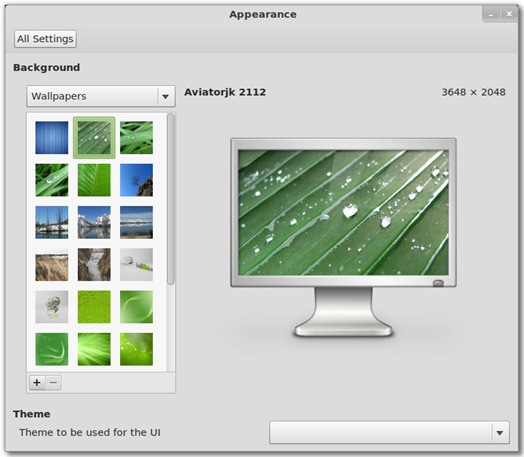Pick the green light rays wallpaper thumbnail
Image resolution: width=524 pixels, height=457 pixels.
pyautogui.click(x=94, y=349)
